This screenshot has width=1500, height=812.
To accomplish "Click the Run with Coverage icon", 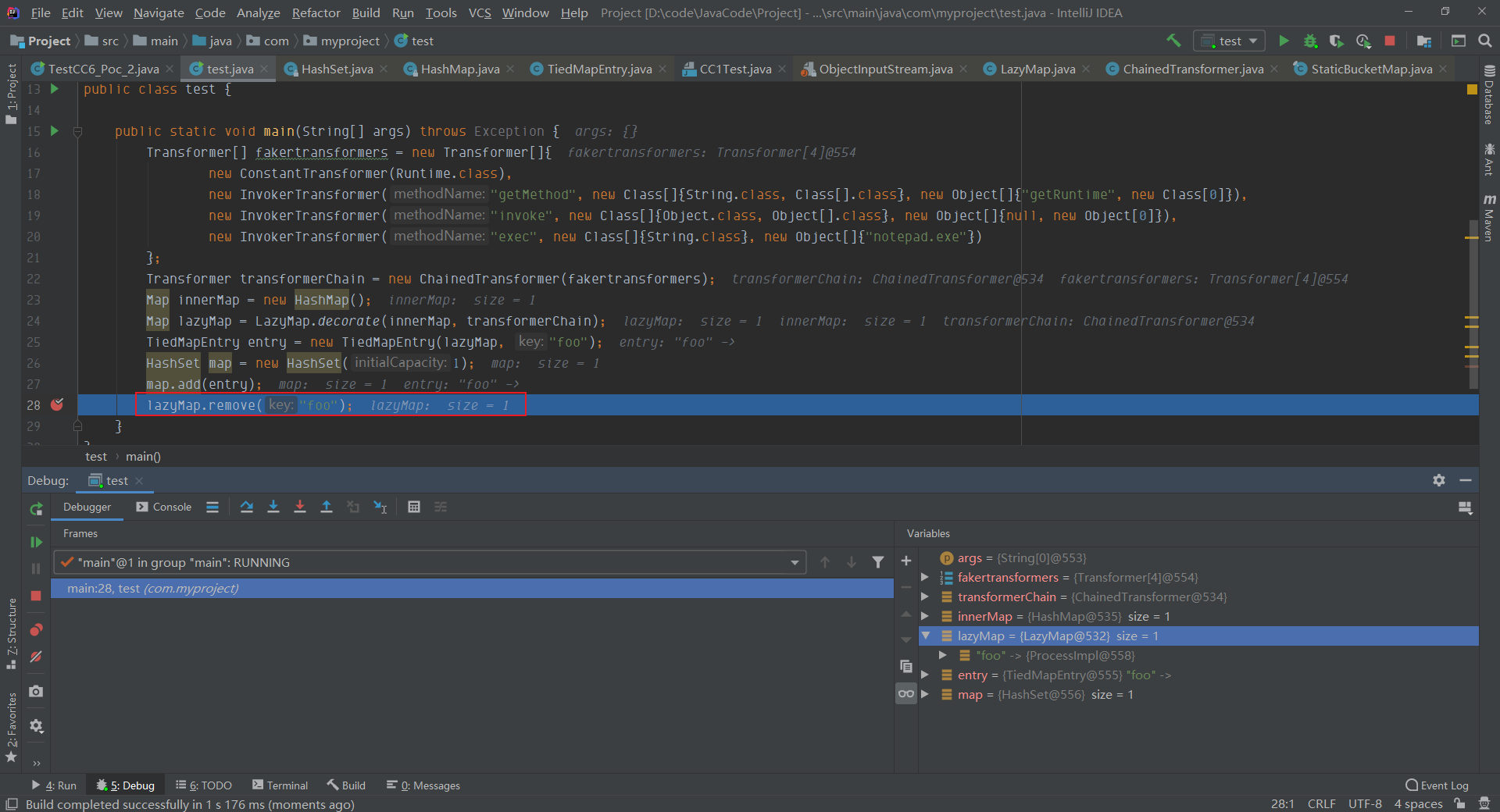I will pyautogui.click(x=1337, y=41).
